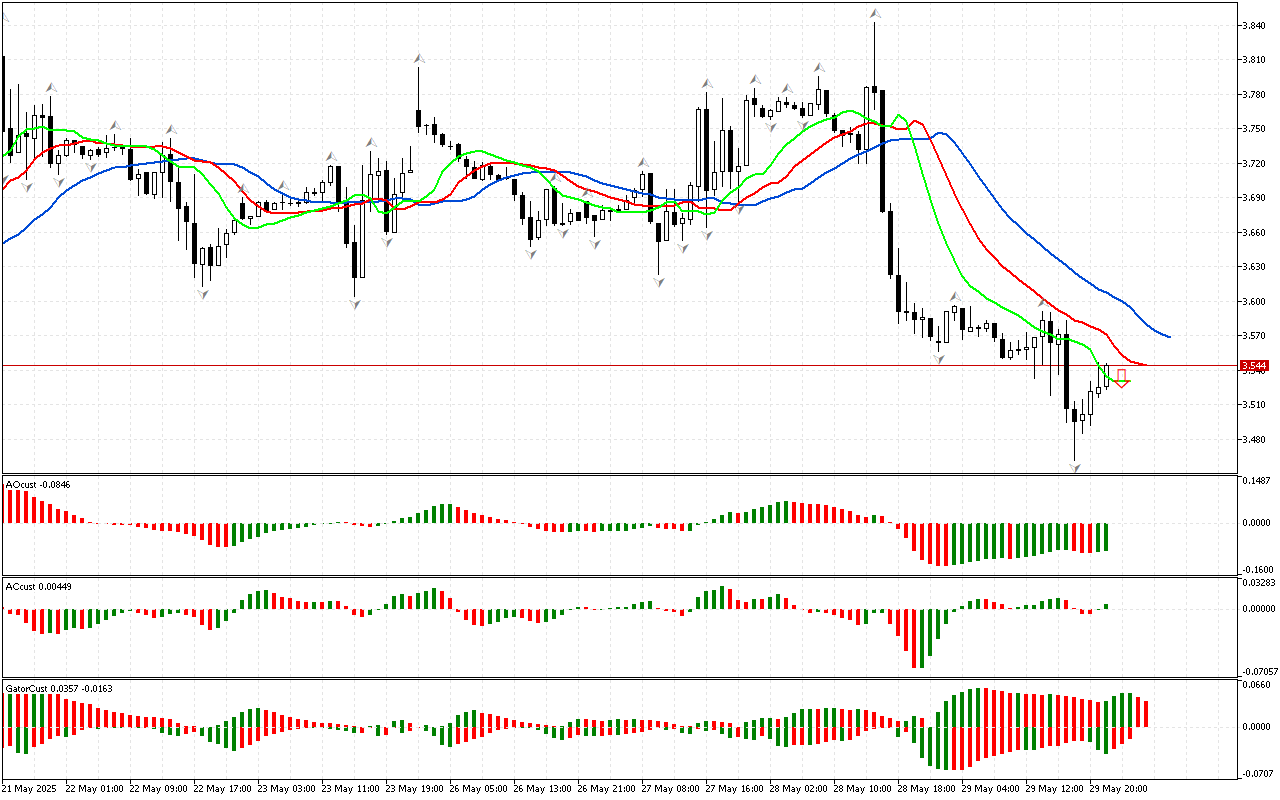Select the ACcust indicator label
Screen dimensions: 1280x800
(37, 586)
